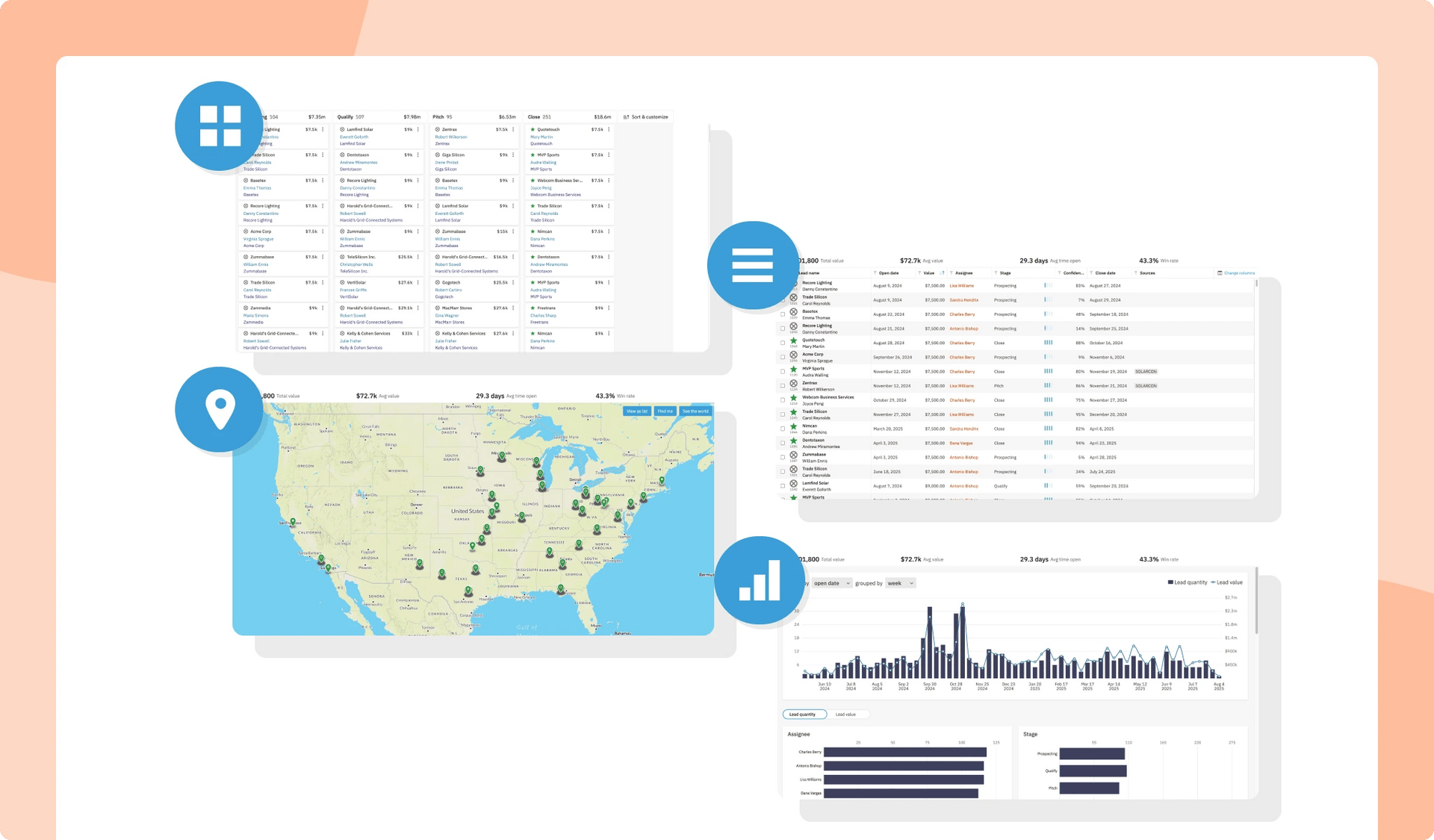Open the grouped by week dropdown
The height and width of the screenshot is (840, 1434).
[x=900, y=583]
